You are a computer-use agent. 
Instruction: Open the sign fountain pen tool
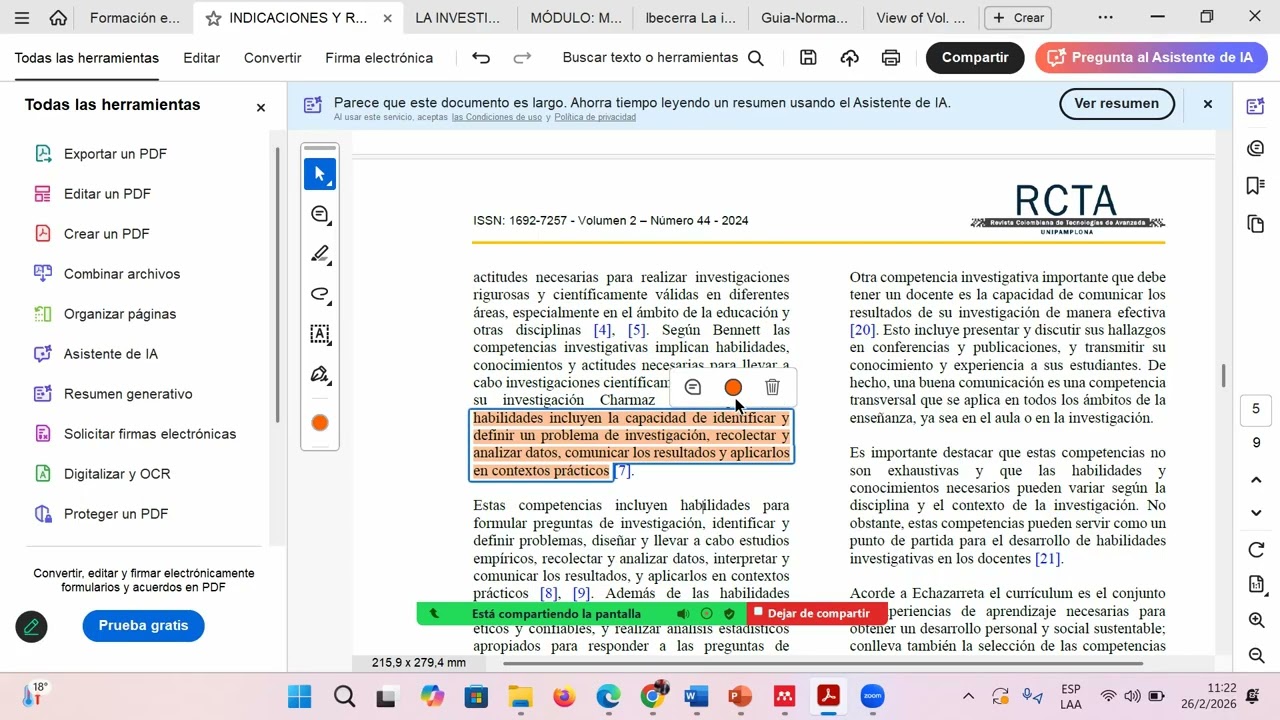coord(320,375)
